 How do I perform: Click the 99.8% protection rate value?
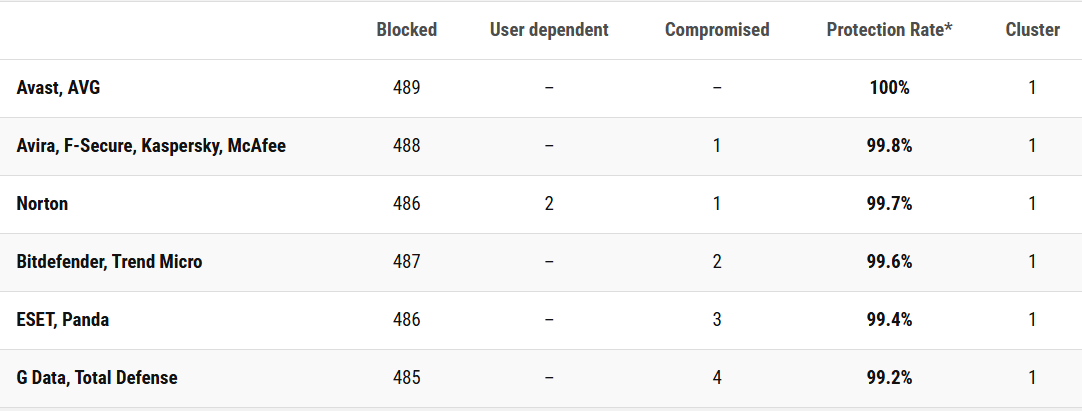coord(889,146)
